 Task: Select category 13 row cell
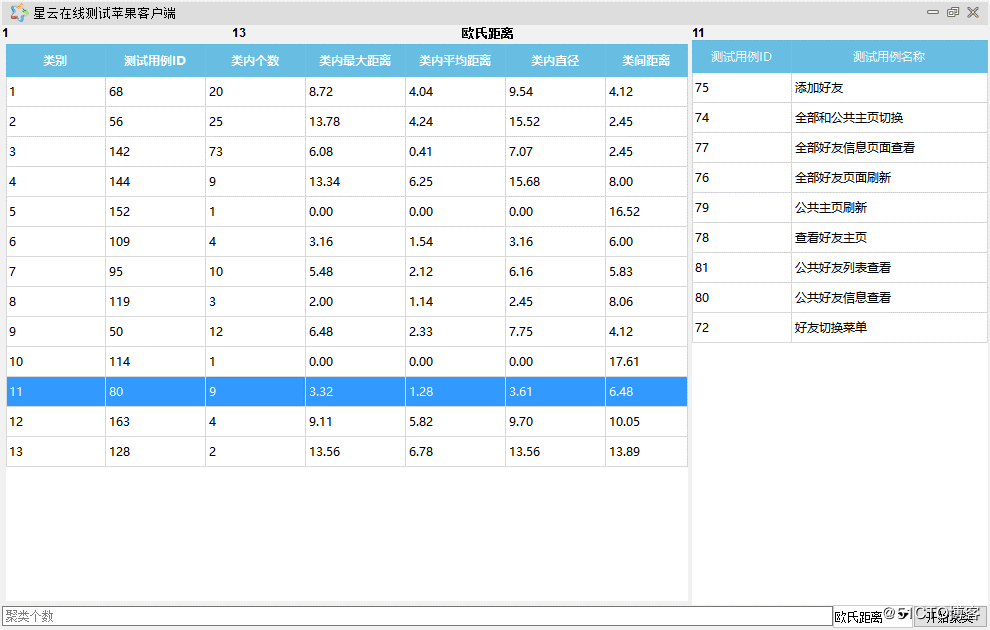tap(56, 451)
